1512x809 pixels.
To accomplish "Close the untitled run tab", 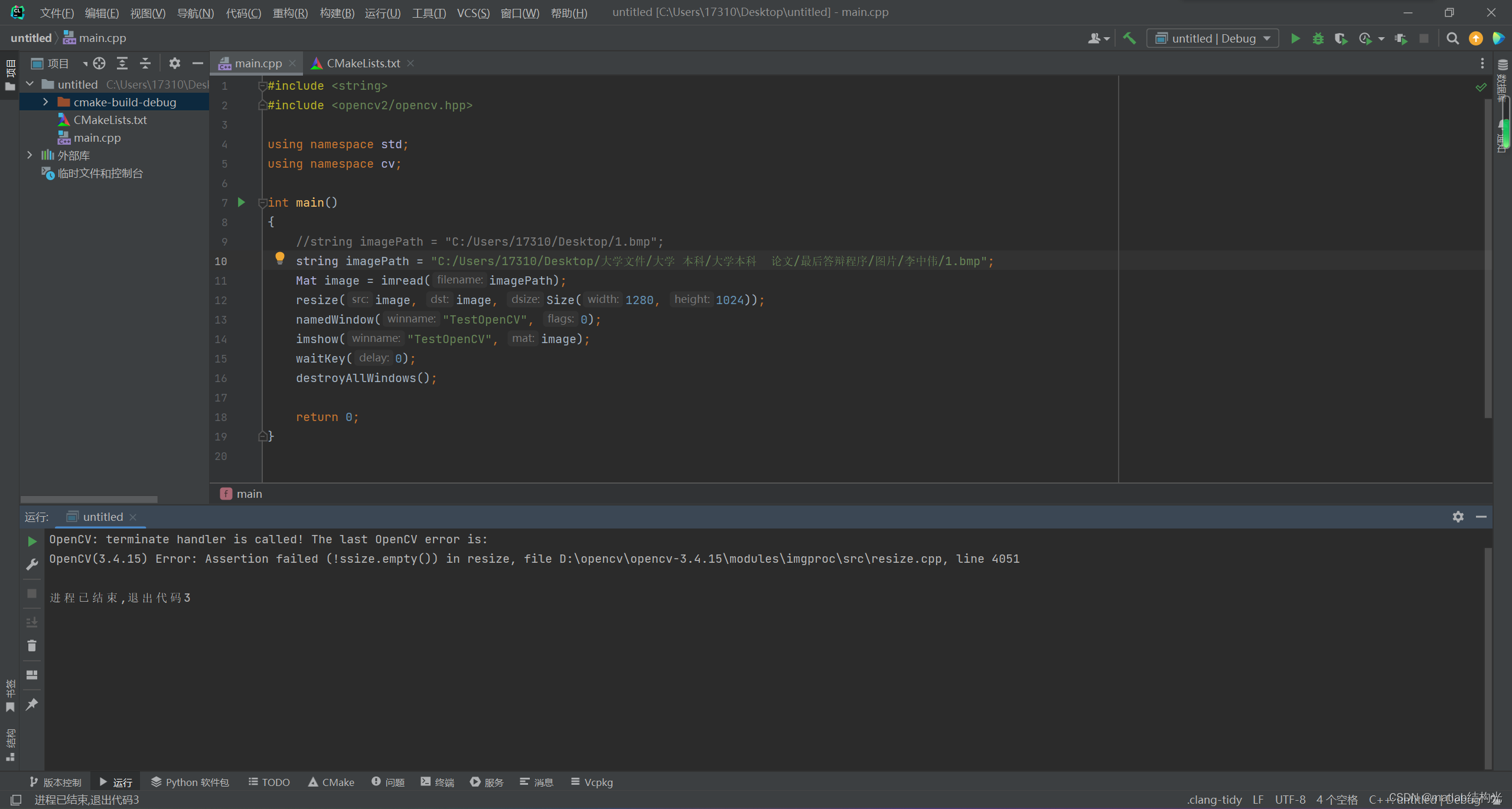I will click(x=133, y=517).
